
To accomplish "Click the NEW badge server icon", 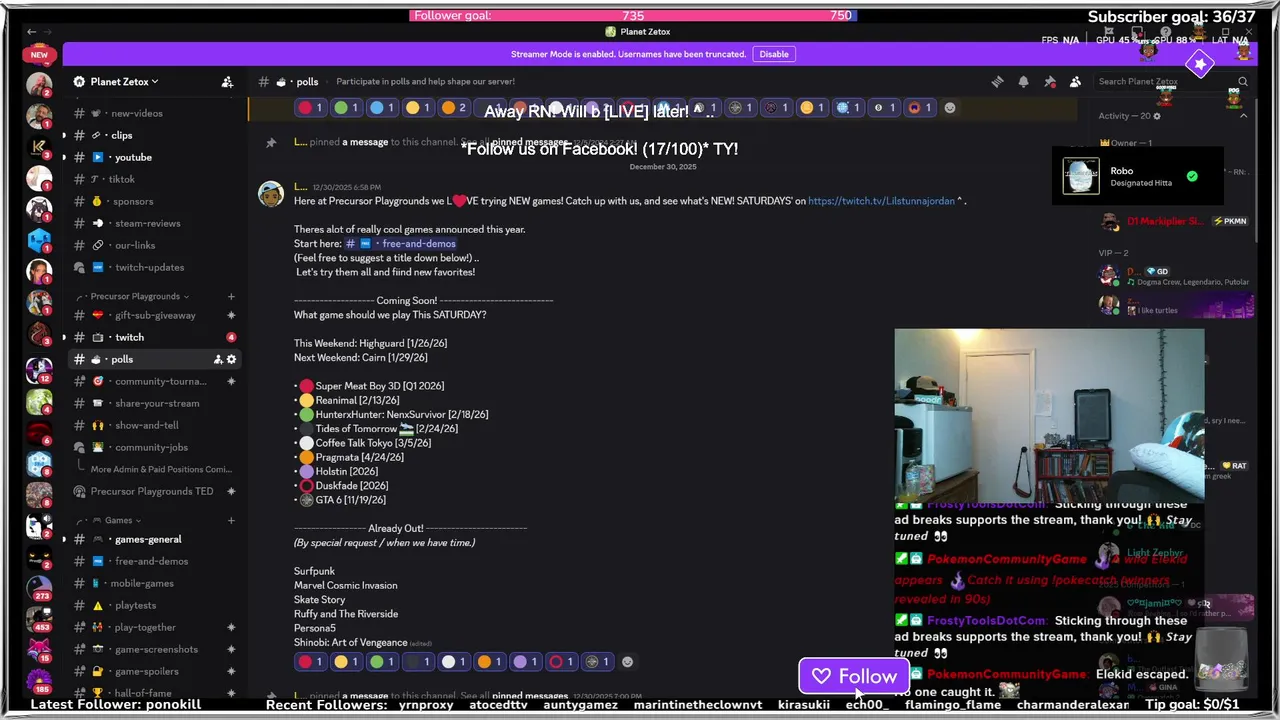I will coord(39,54).
